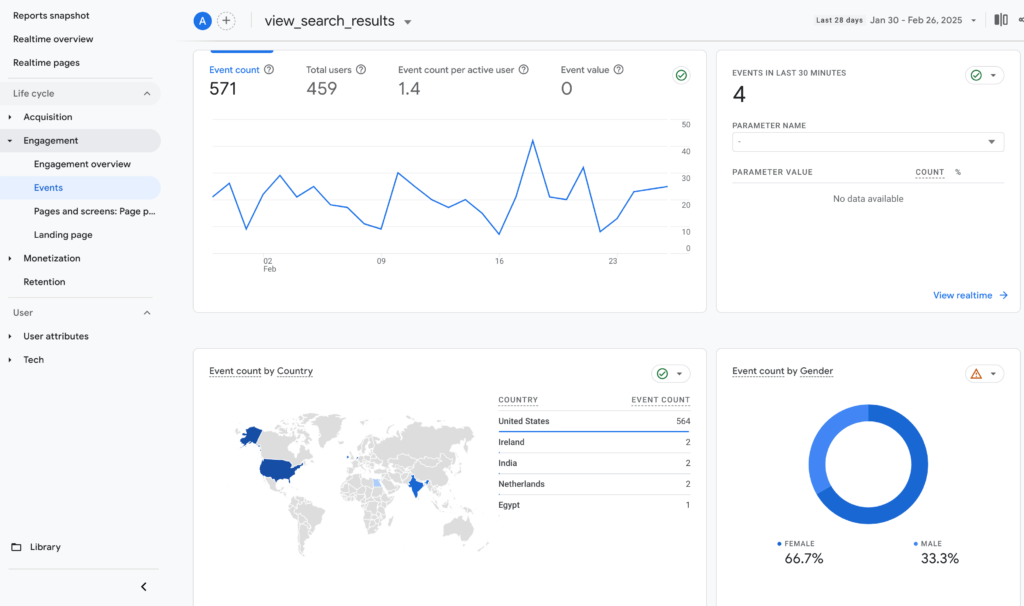This screenshot has height=606, width=1024.
Task: Open the view_search_results event dropdown
Action: [x=407, y=22]
